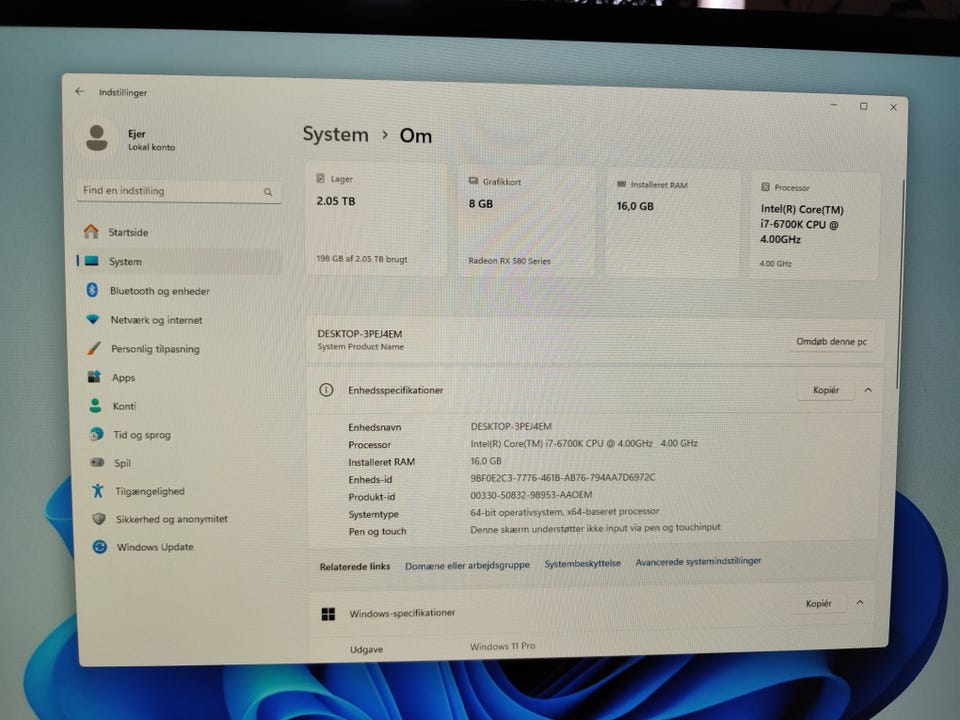Click the Tilgængelighed accessibility icon
960x720 pixels.
97,490
